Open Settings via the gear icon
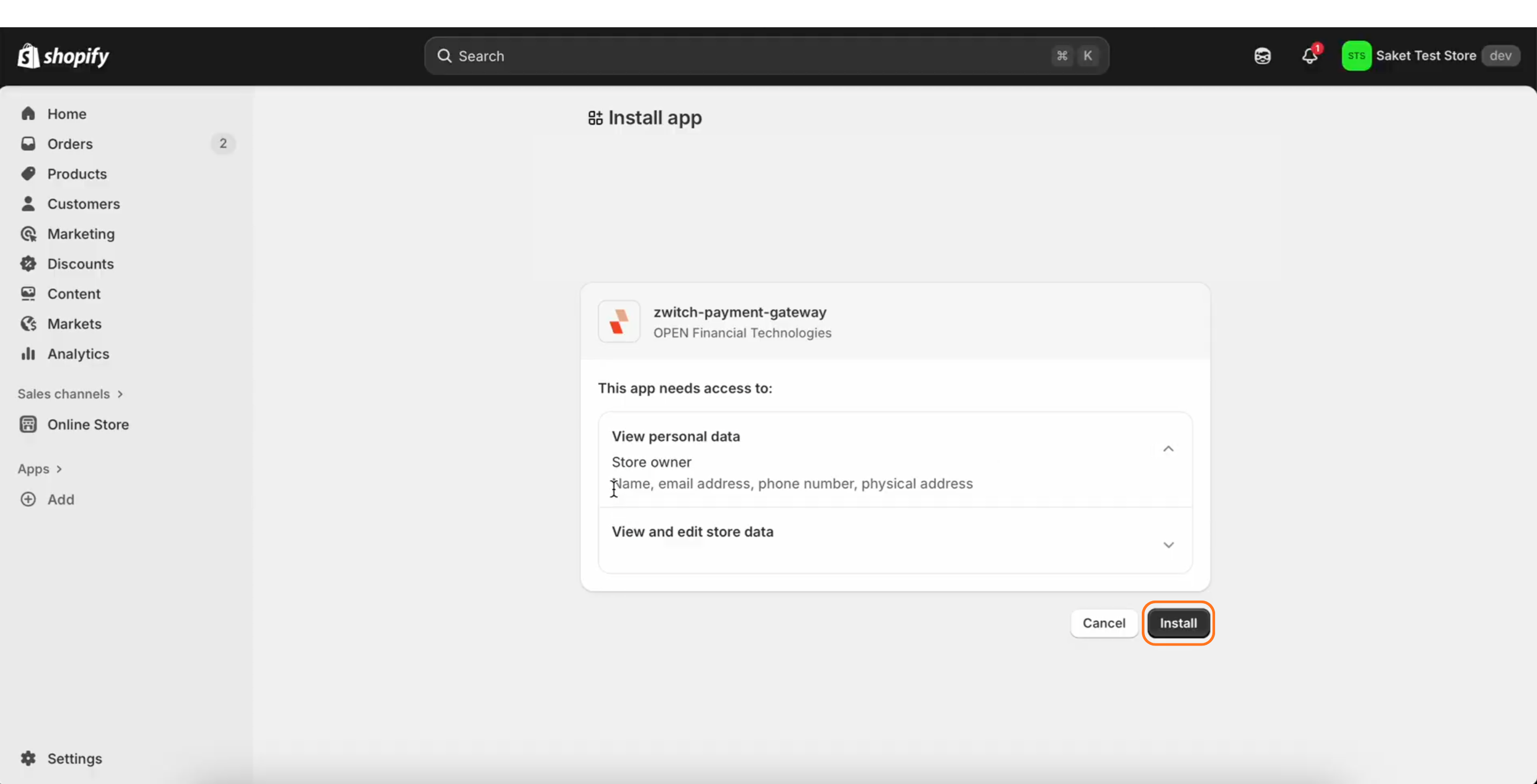Viewport: 1537px width, 784px height. tap(28, 758)
